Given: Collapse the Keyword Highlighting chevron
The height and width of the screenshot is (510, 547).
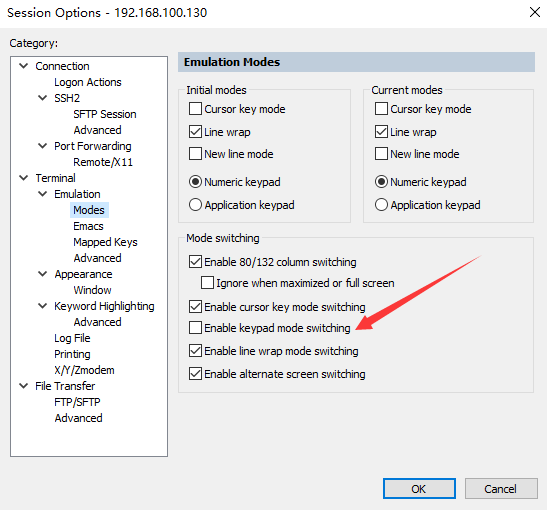Looking at the screenshot, I should coord(42,306).
